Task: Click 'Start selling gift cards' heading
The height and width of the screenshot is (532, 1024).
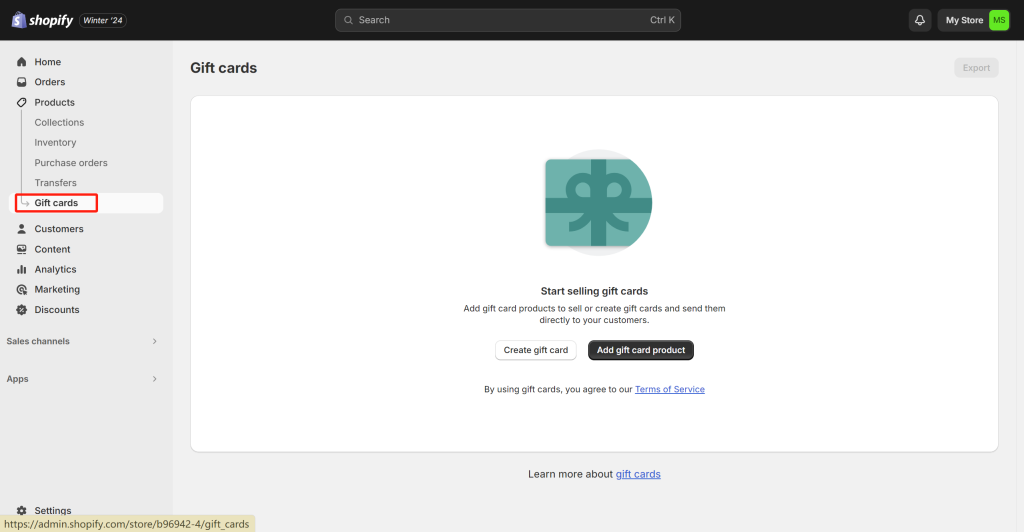Action: click(594, 292)
